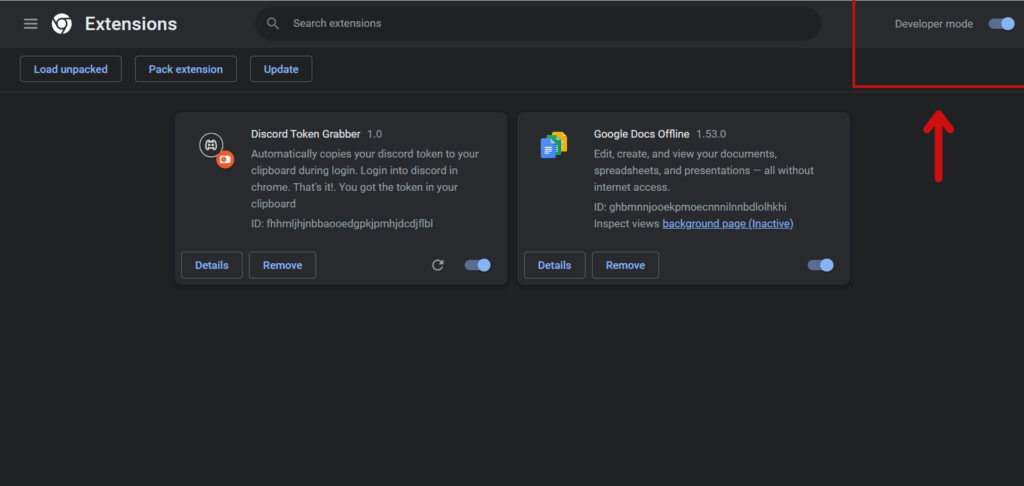Click the Discord Token Grabber extension icon
The image size is (1024, 486).
click(216, 150)
